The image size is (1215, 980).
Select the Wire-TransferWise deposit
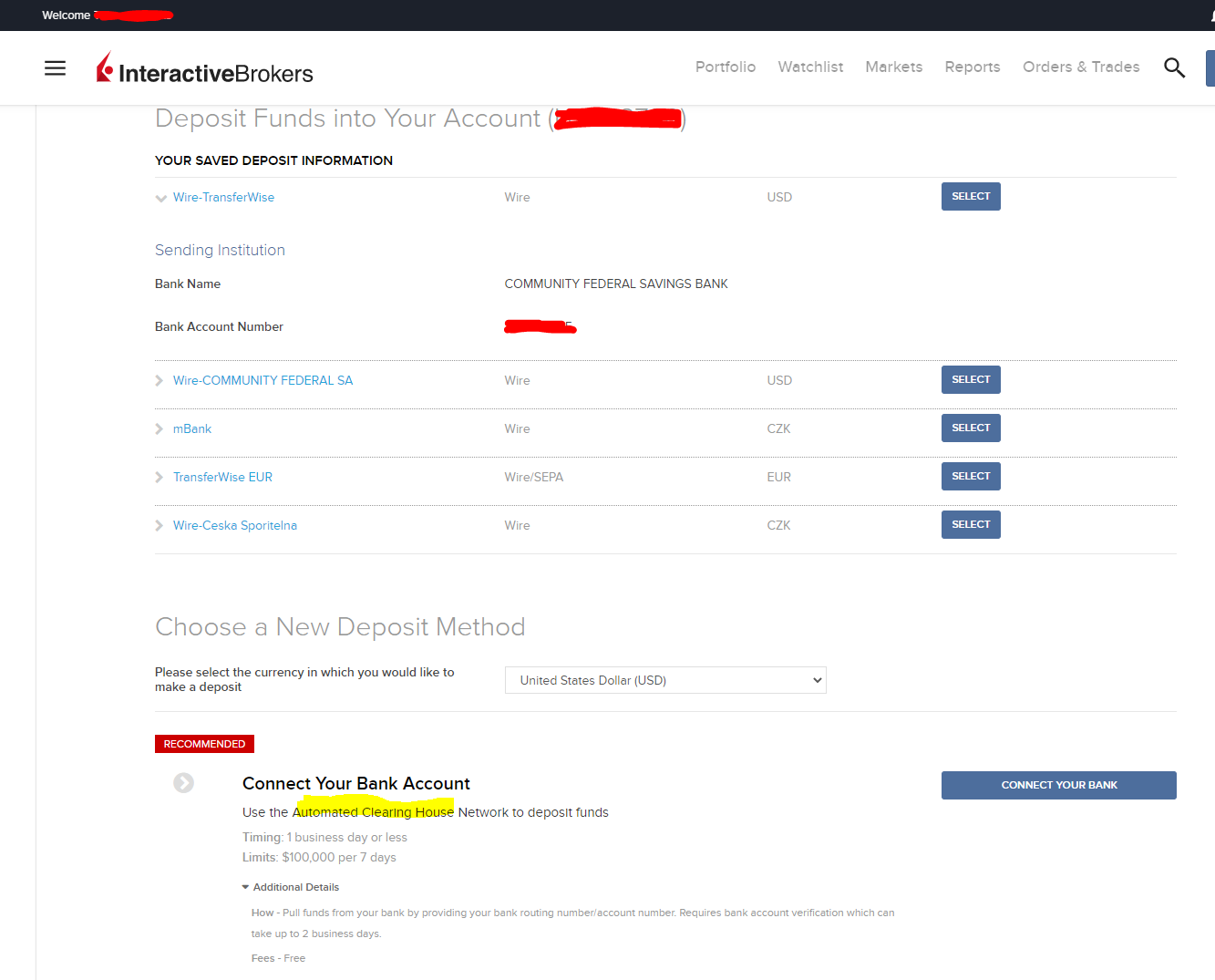click(x=971, y=197)
